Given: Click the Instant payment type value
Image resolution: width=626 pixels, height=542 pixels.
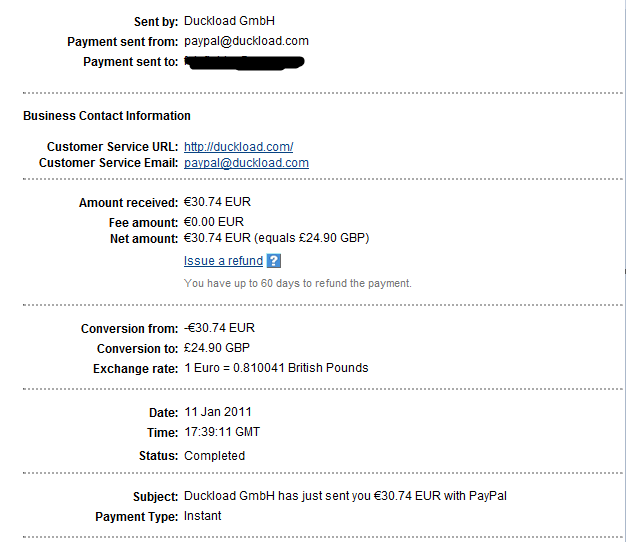Looking at the screenshot, I should tap(203, 516).
